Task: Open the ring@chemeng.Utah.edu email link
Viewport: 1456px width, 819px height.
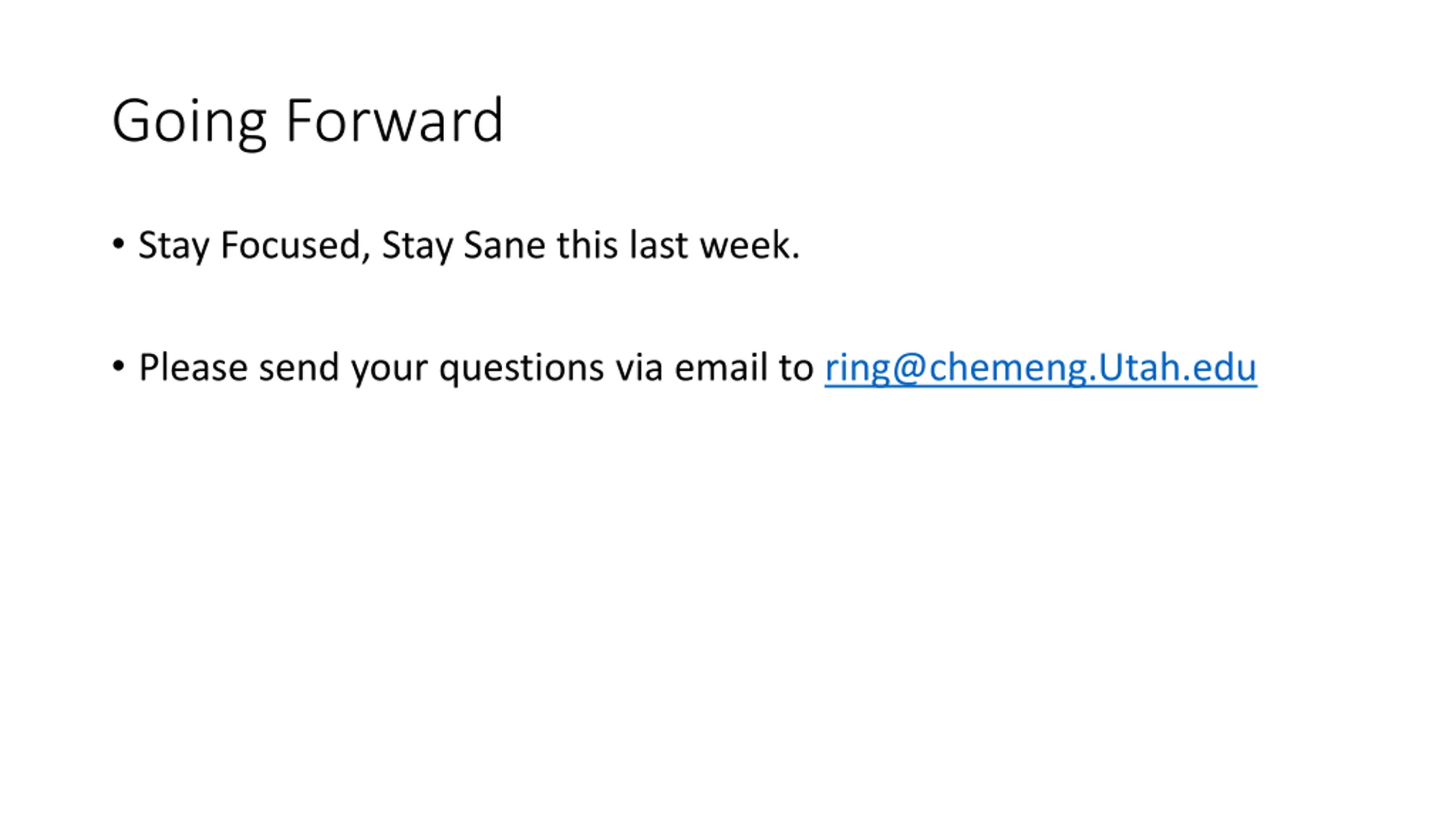Action: tap(1040, 367)
